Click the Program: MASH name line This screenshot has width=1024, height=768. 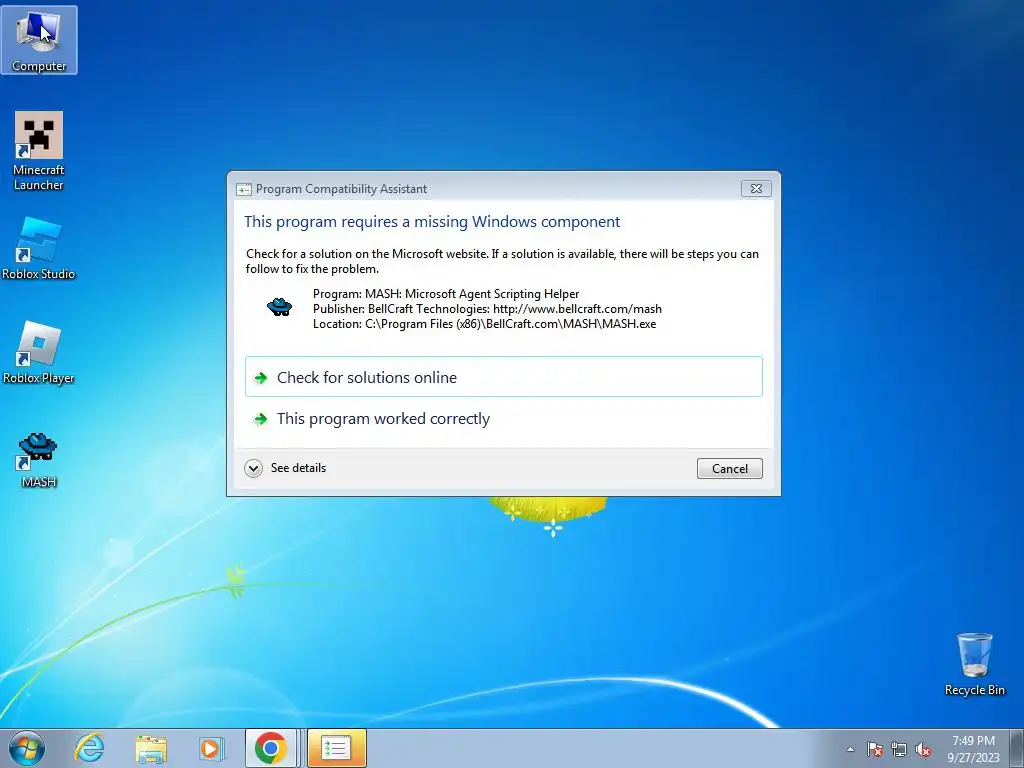446,294
